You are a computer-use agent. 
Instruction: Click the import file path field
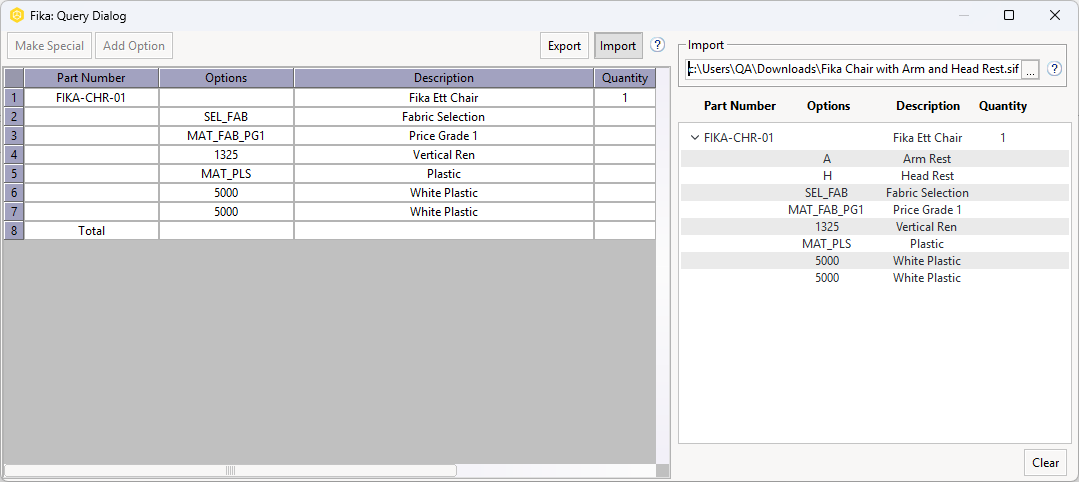click(x=853, y=69)
